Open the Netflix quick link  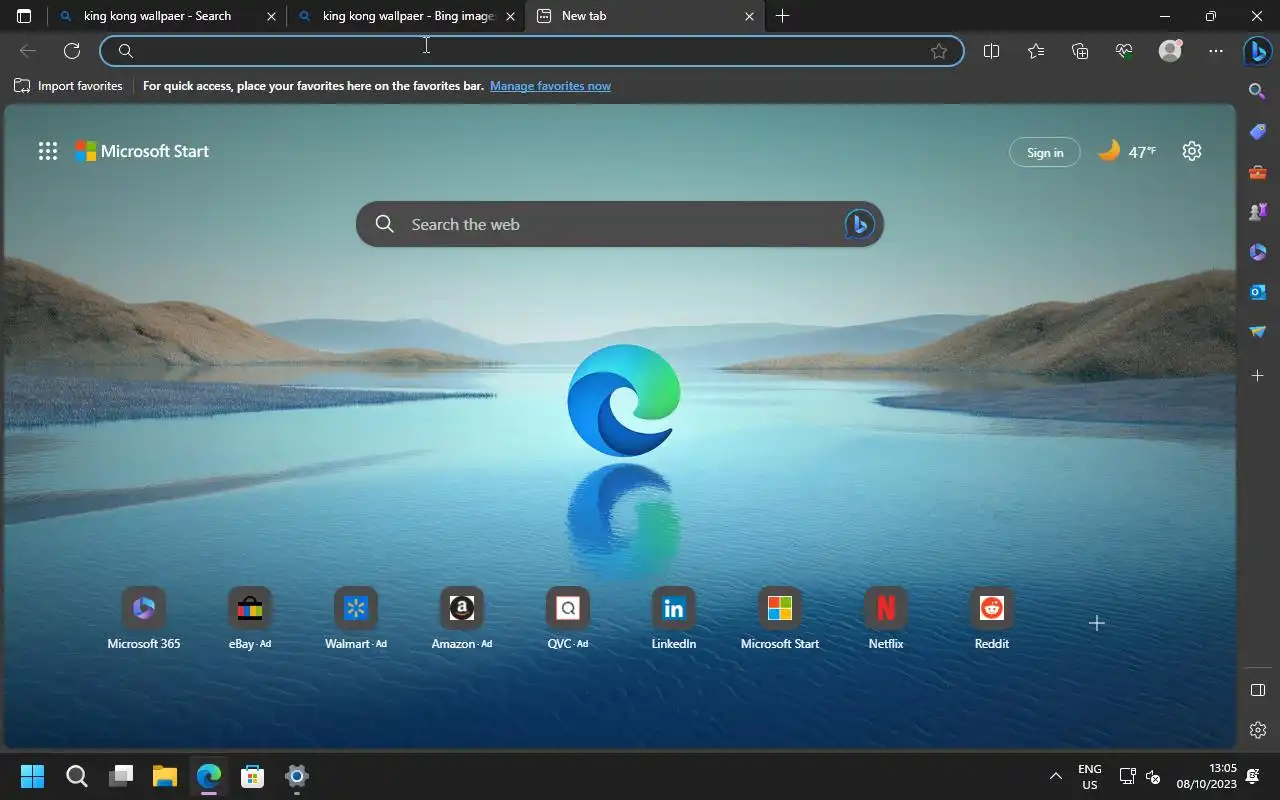point(886,620)
